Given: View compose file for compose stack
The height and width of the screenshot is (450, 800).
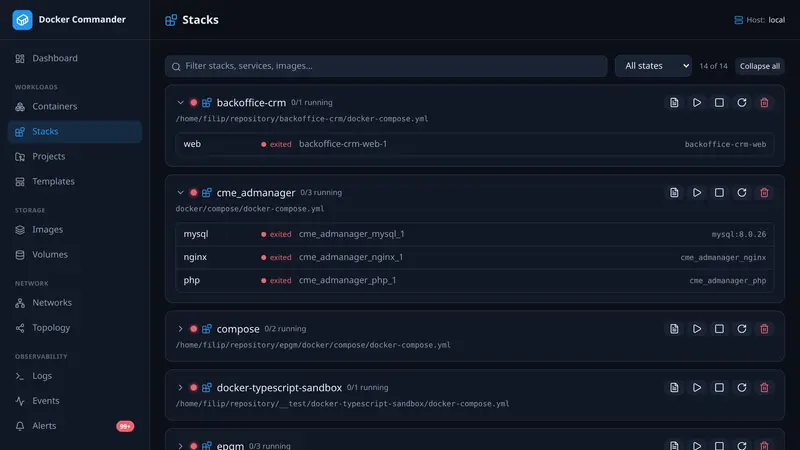Looking at the screenshot, I should click(674, 329).
